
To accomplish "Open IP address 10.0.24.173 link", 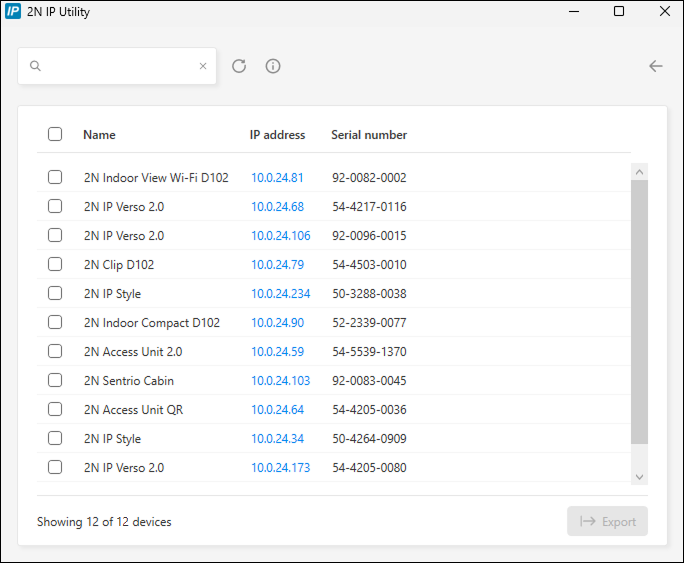I will (x=280, y=467).
